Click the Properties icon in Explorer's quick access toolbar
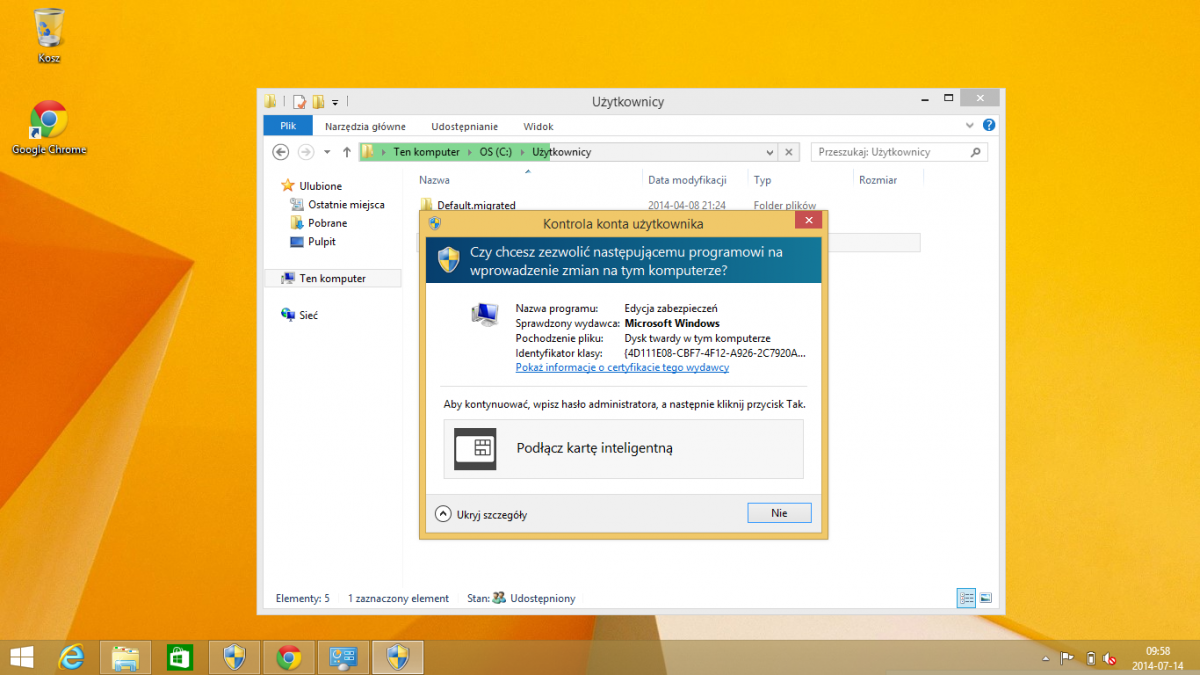Image resolution: width=1200 pixels, height=675 pixels. pyautogui.click(x=299, y=101)
